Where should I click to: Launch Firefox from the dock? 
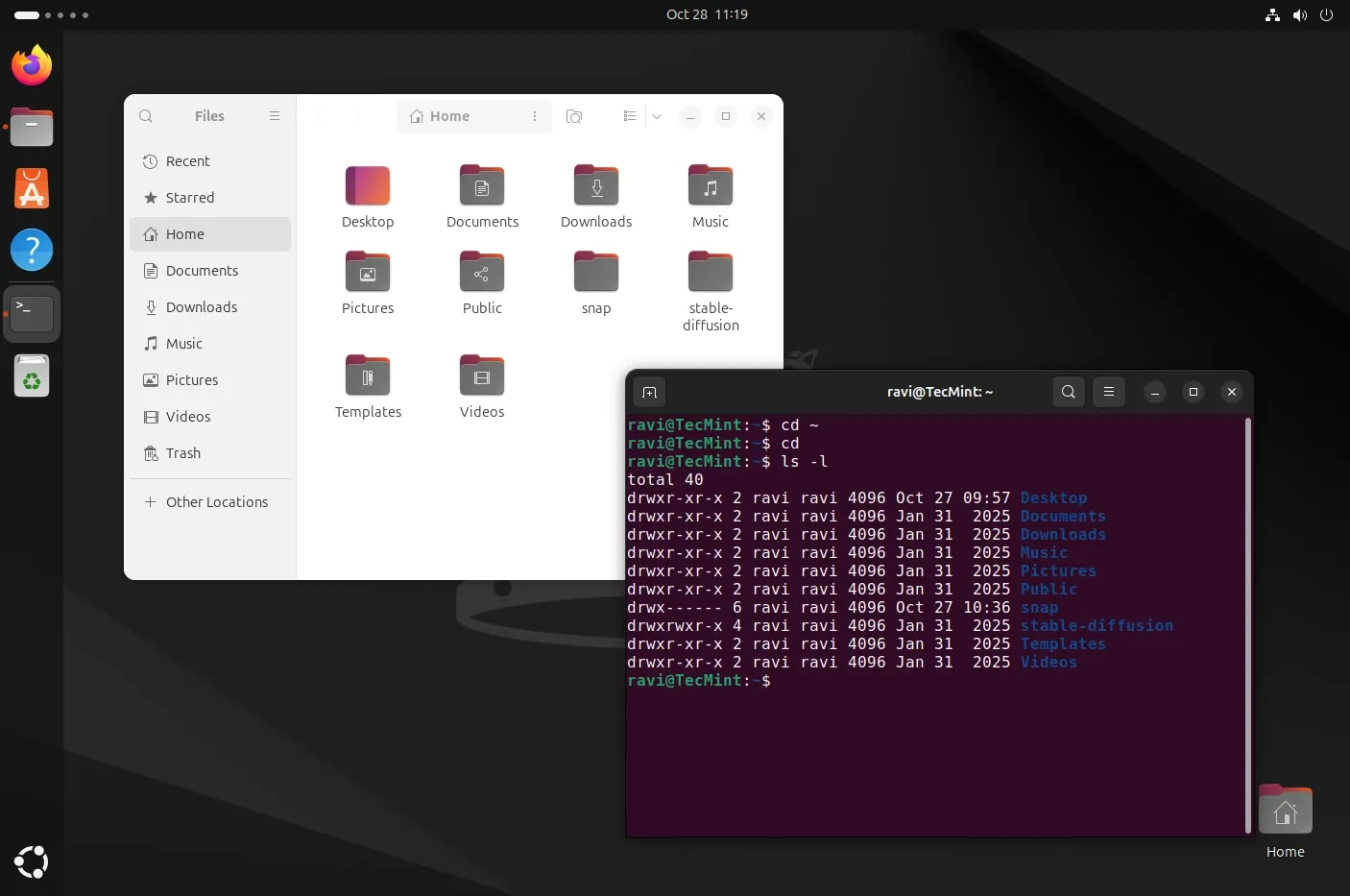(x=32, y=65)
